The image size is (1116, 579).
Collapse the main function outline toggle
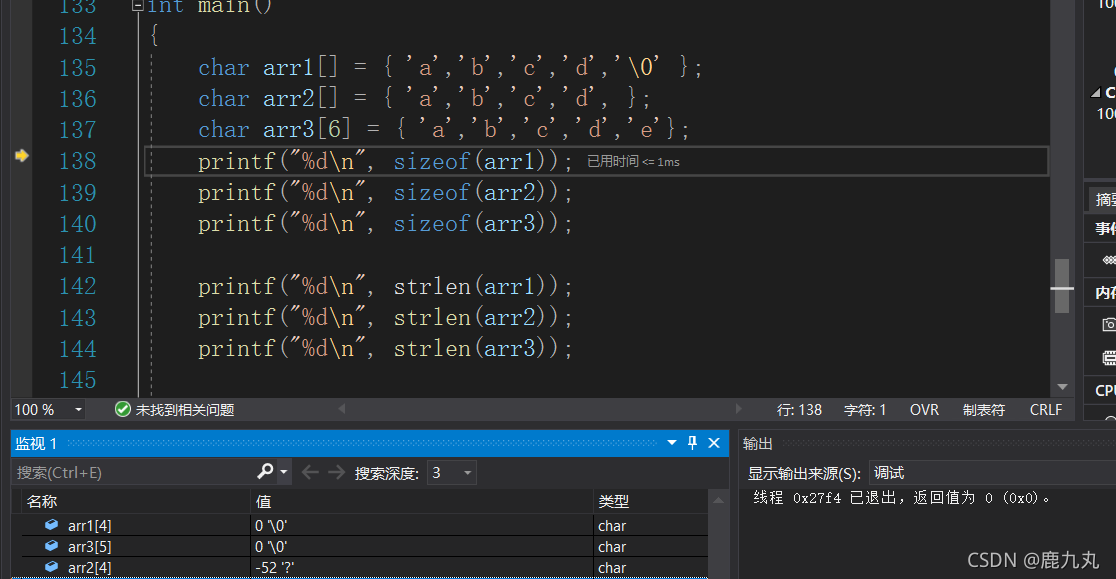(137, 6)
